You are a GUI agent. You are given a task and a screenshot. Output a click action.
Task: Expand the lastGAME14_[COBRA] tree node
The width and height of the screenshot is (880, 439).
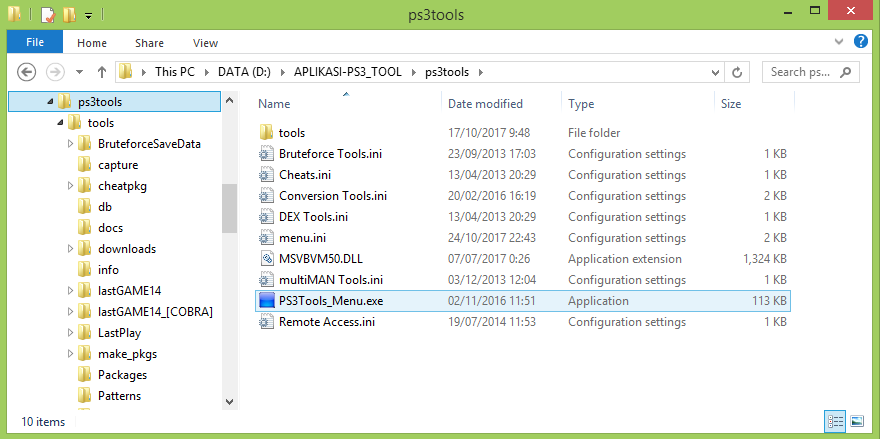click(x=70, y=312)
